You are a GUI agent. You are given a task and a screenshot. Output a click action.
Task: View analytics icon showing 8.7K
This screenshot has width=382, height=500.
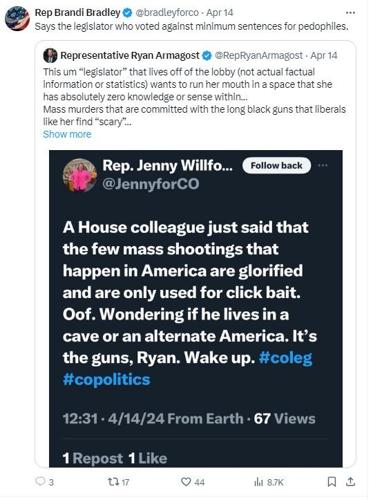click(259, 482)
